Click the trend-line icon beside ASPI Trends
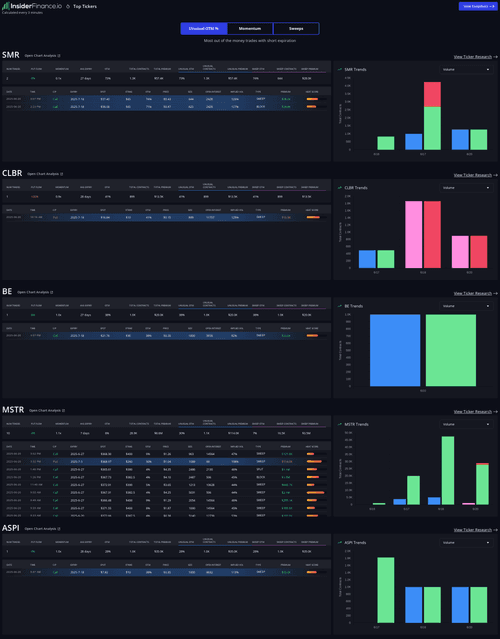 [340, 542]
